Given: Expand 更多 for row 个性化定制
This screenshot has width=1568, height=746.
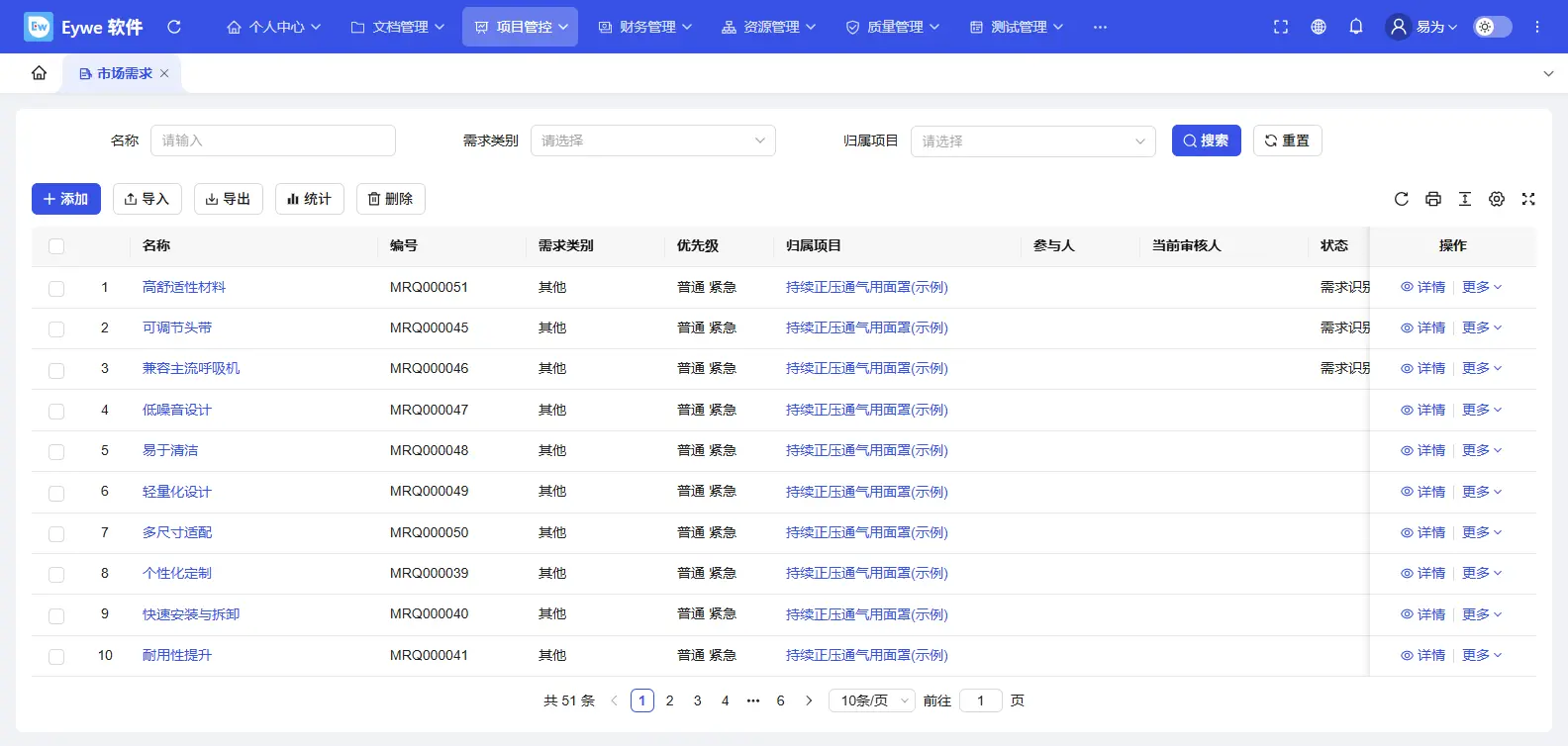Looking at the screenshot, I should 1482,573.
